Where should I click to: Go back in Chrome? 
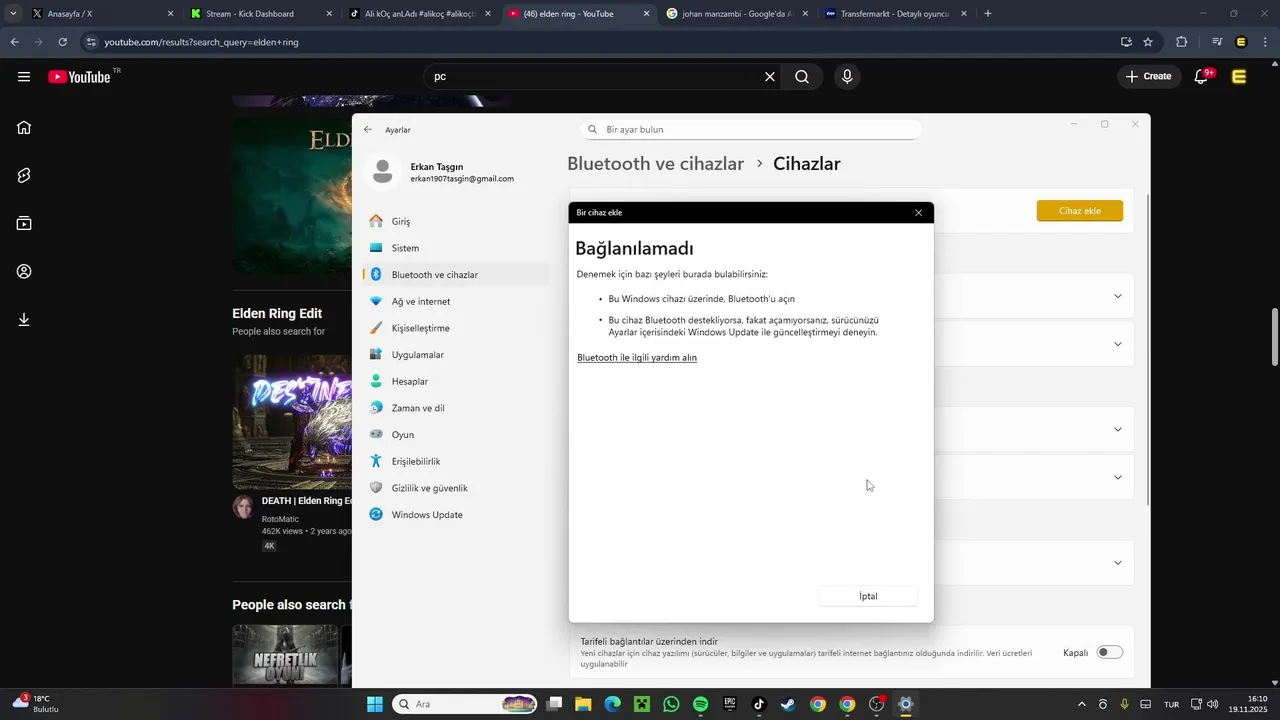(x=14, y=42)
